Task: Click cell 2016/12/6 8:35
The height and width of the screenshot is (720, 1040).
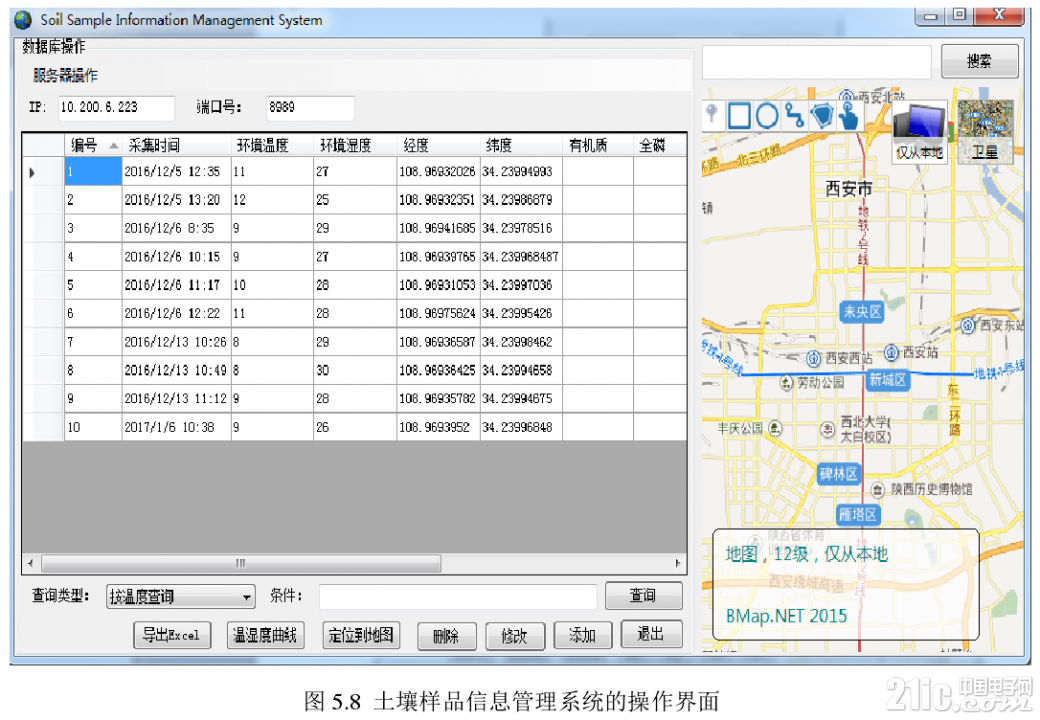Action: coord(176,228)
